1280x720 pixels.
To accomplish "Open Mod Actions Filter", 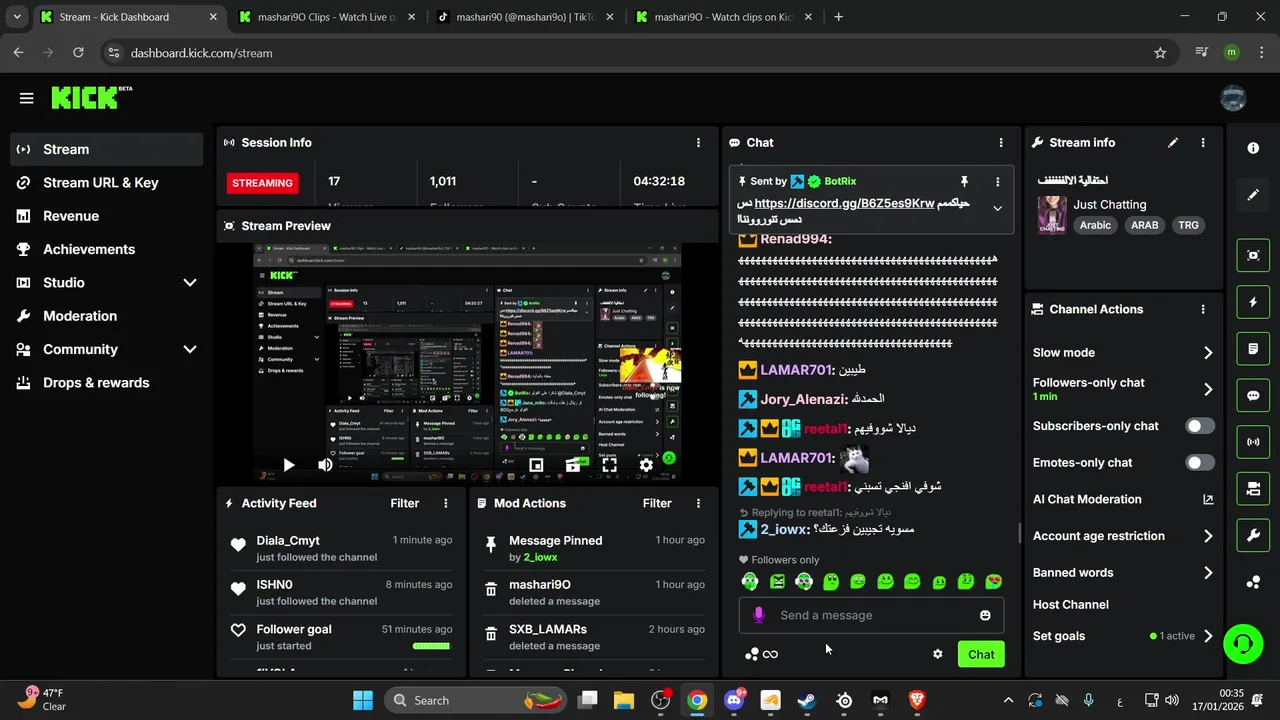I will [x=657, y=504].
